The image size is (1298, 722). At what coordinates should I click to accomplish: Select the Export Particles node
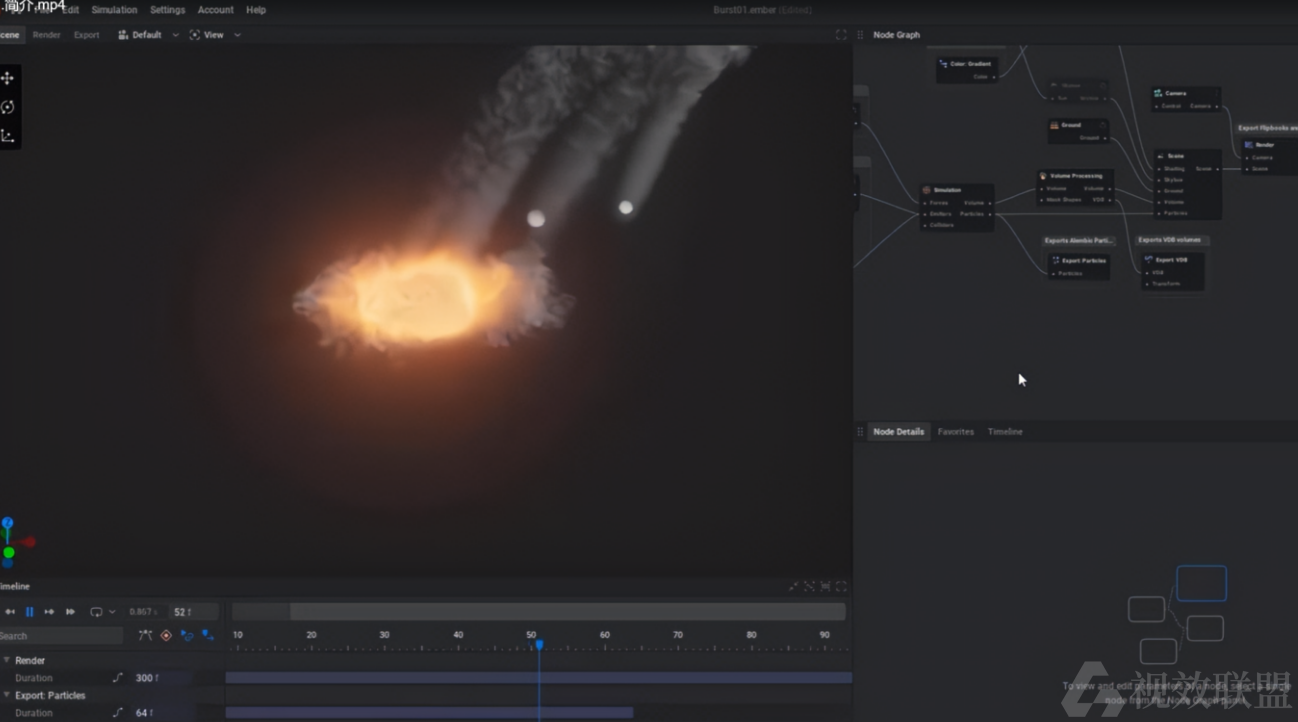click(1079, 266)
